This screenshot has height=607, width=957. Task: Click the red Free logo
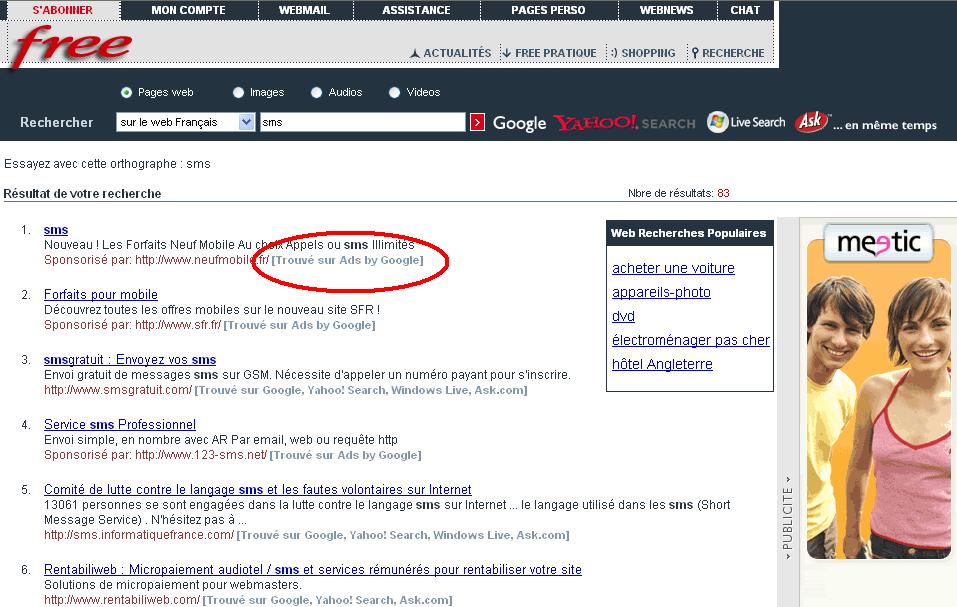(x=72, y=46)
